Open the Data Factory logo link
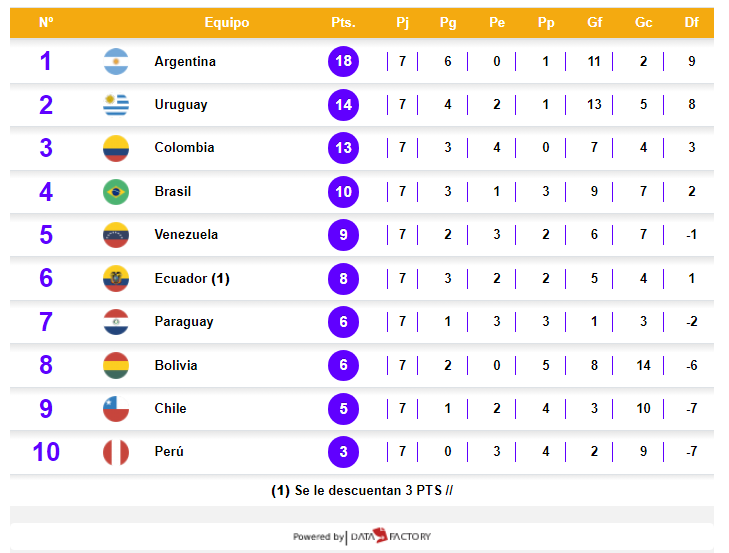 [x=389, y=536]
